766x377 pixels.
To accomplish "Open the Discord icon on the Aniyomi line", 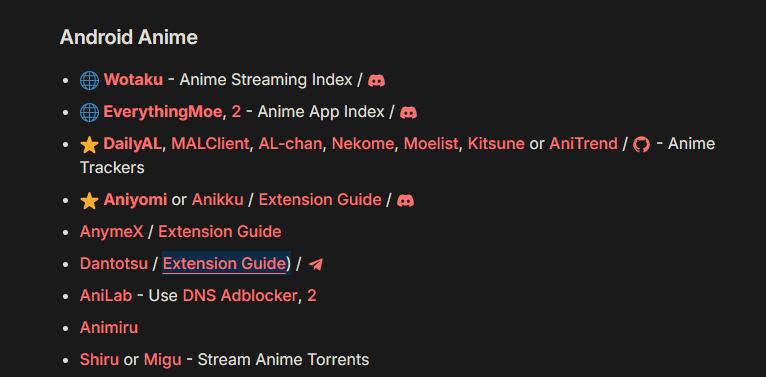I will (x=405, y=200).
